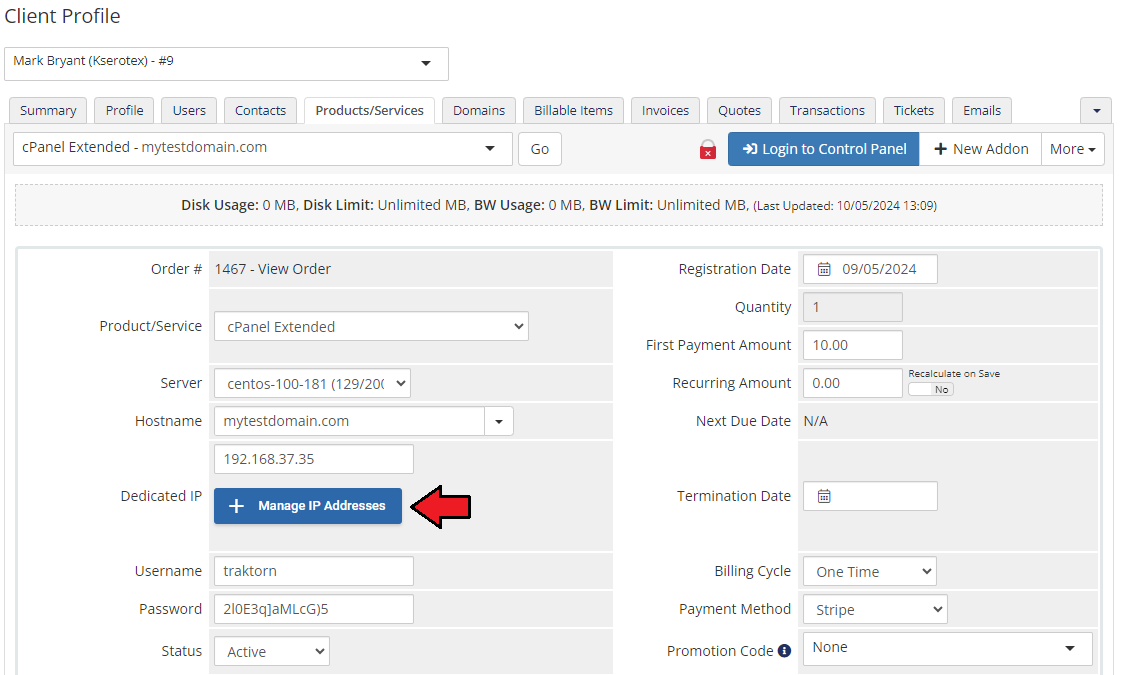Click the Manage IP Addresses button
The width and height of the screenshot is (1121, 675).
pyautogui.click(x=308, y=506)
